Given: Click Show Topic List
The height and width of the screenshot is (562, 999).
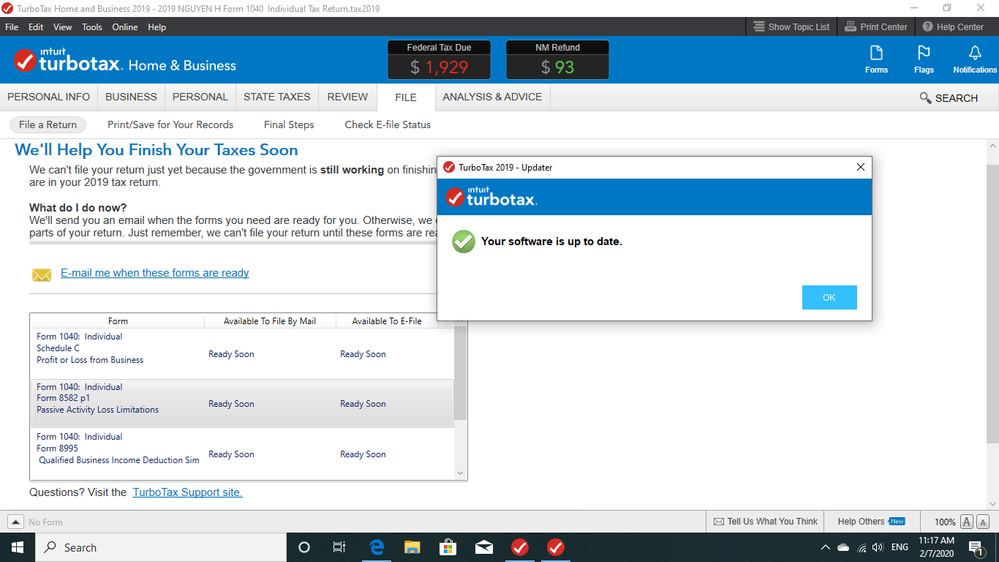Looking at the screenshot, I should click(x=791, y=27).
